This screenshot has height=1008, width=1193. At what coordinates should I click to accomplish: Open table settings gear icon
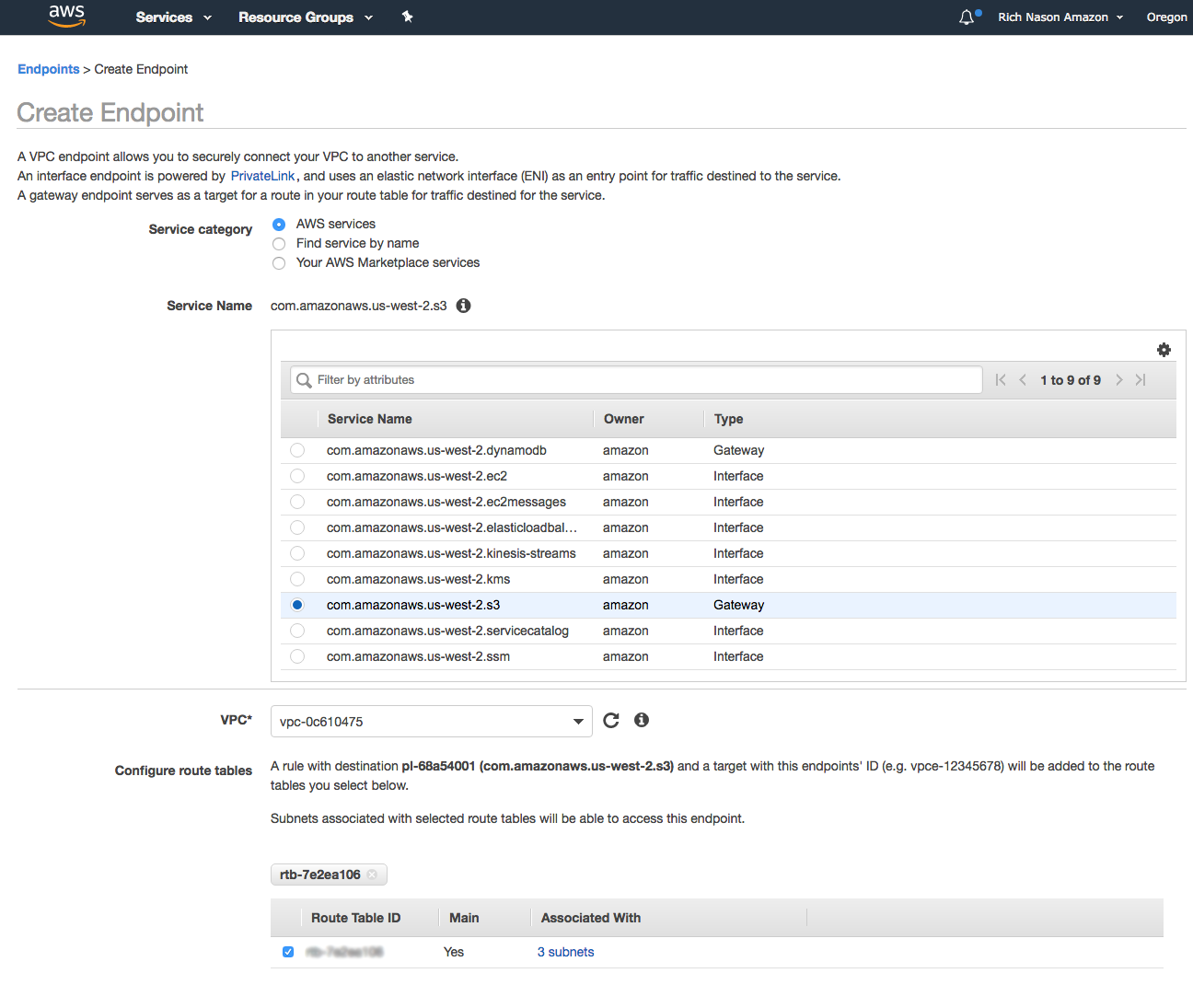click(1164, 350)
